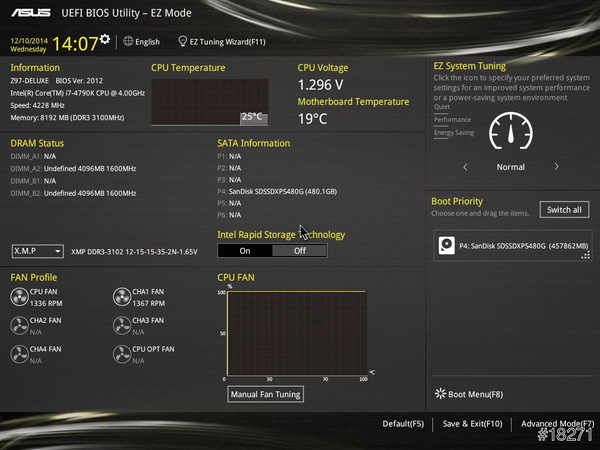Click the Intel Core i7-4790K CPU line
The width and height of the screenshot is (600, 450).
[x=78, y=93]
